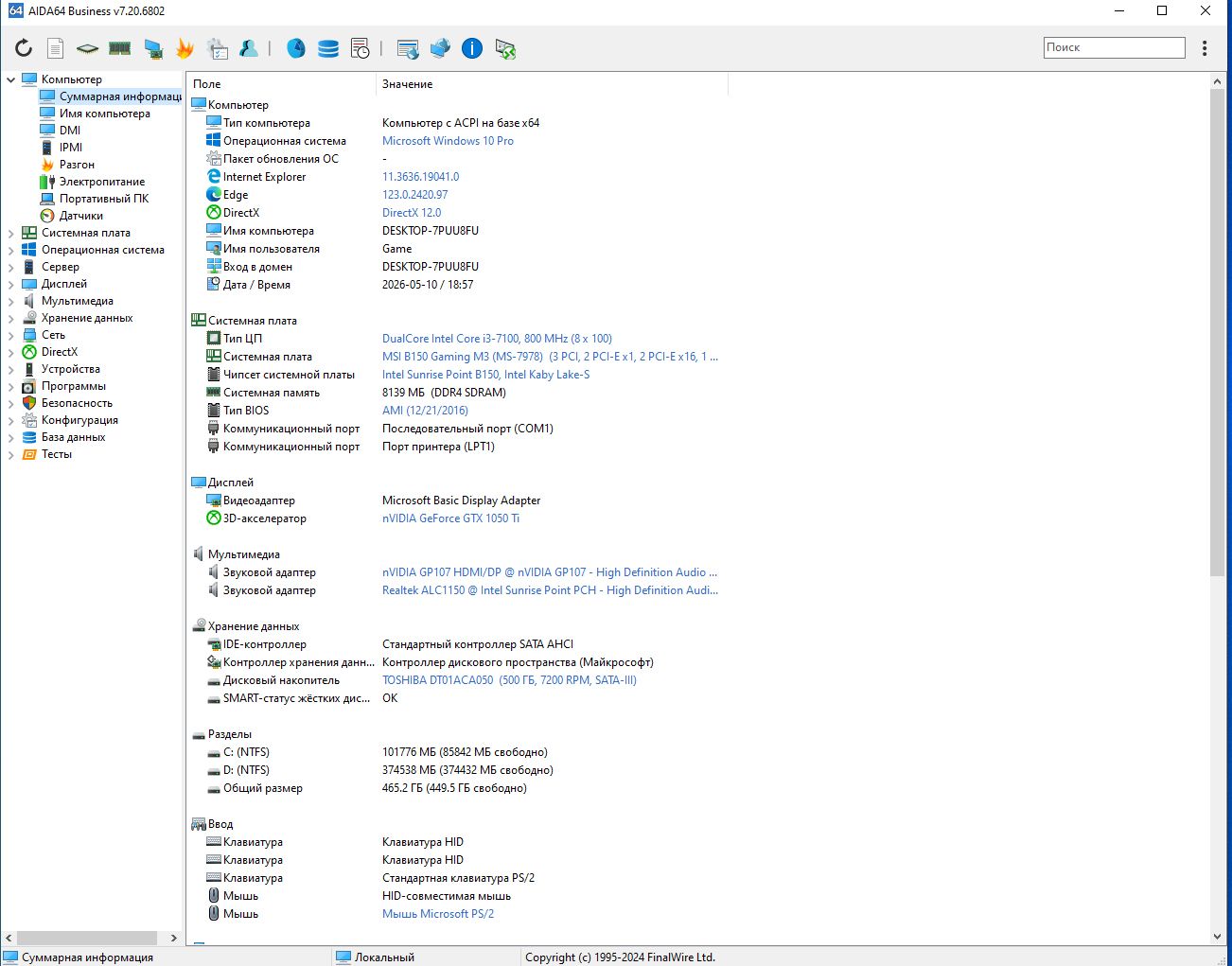Click the report with clock toolbar icon

tap(360, 48)
